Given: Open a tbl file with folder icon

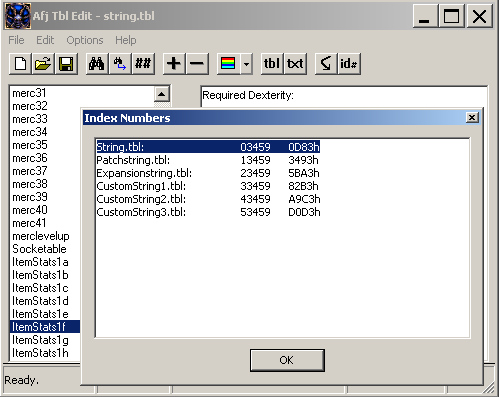Looking at the screenshot, I should point(43,63).
